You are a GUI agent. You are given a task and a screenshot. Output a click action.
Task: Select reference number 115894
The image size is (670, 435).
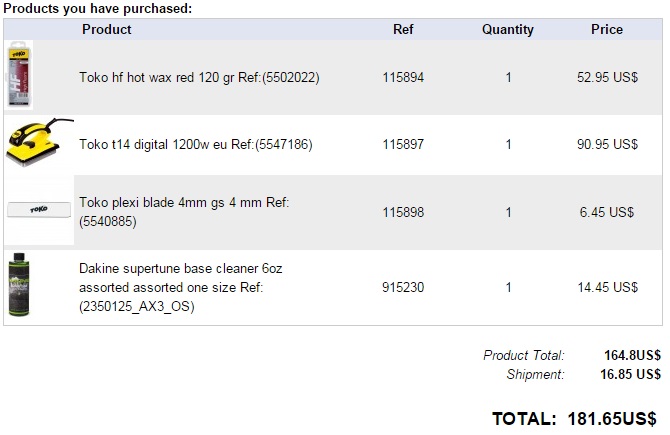click(x=403, y=77)
